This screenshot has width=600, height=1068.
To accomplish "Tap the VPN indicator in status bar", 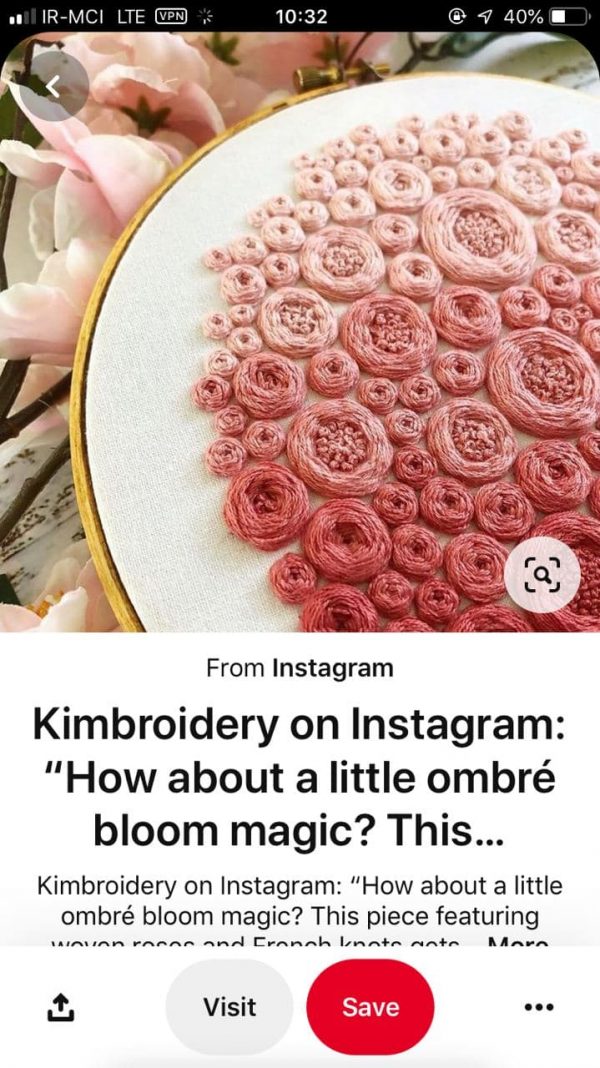I will coord(172,16).
